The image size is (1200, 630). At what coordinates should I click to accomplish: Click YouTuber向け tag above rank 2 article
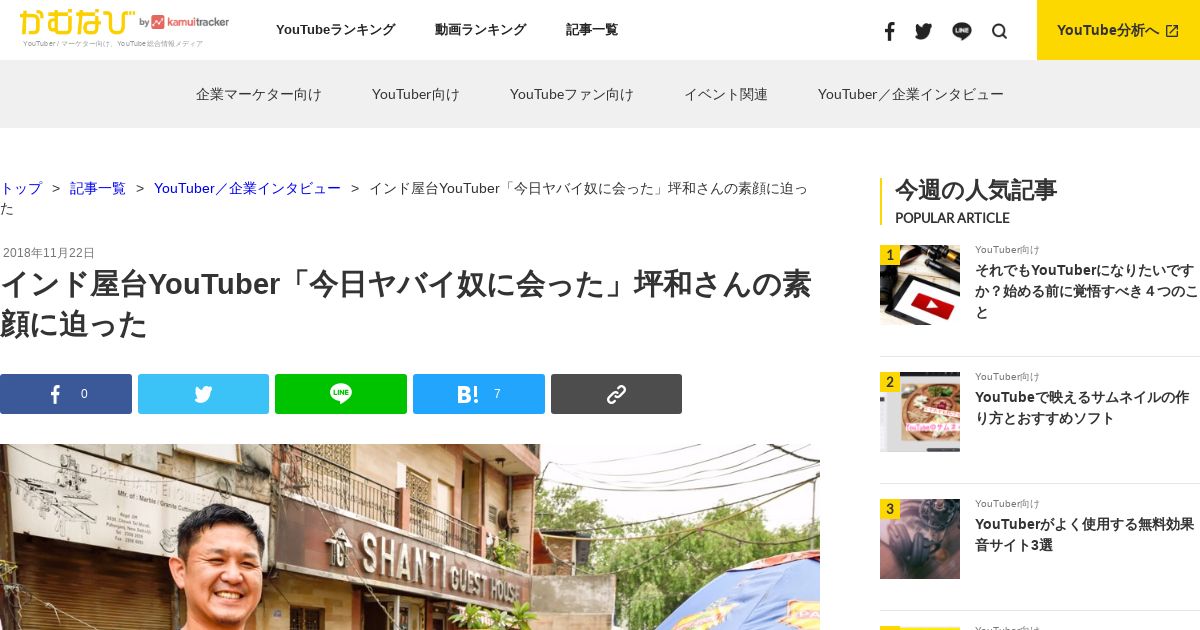(1007, 377)
